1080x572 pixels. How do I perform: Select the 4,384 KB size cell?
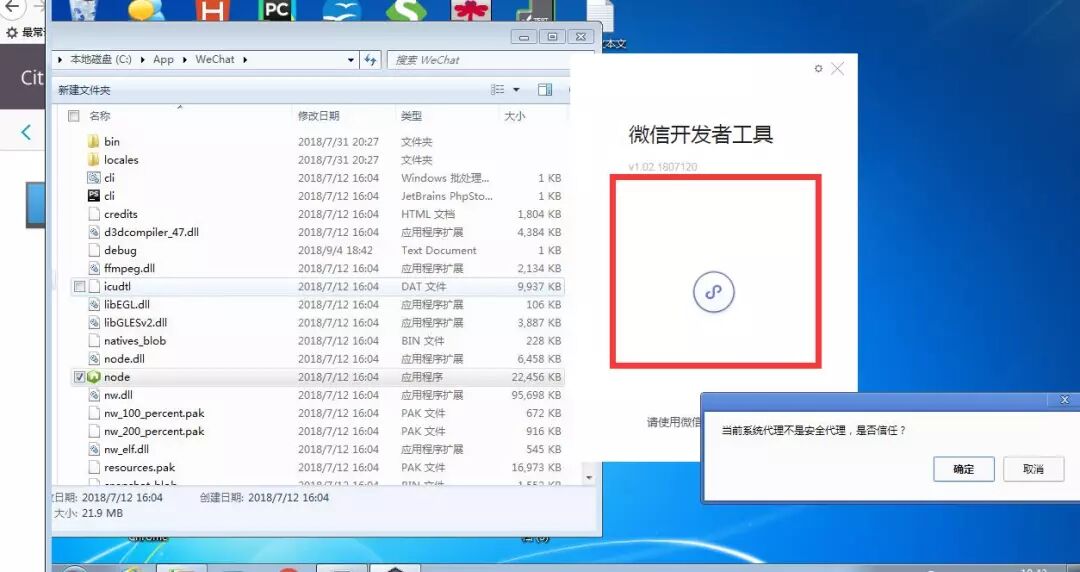(x=539, y=232)
